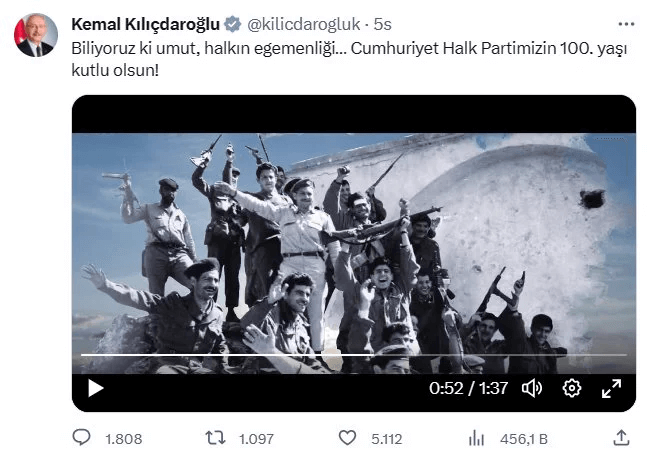
Task: Share the tweet via the upload arrow icon
Action: pyautogui.click(x=620, y=437)
